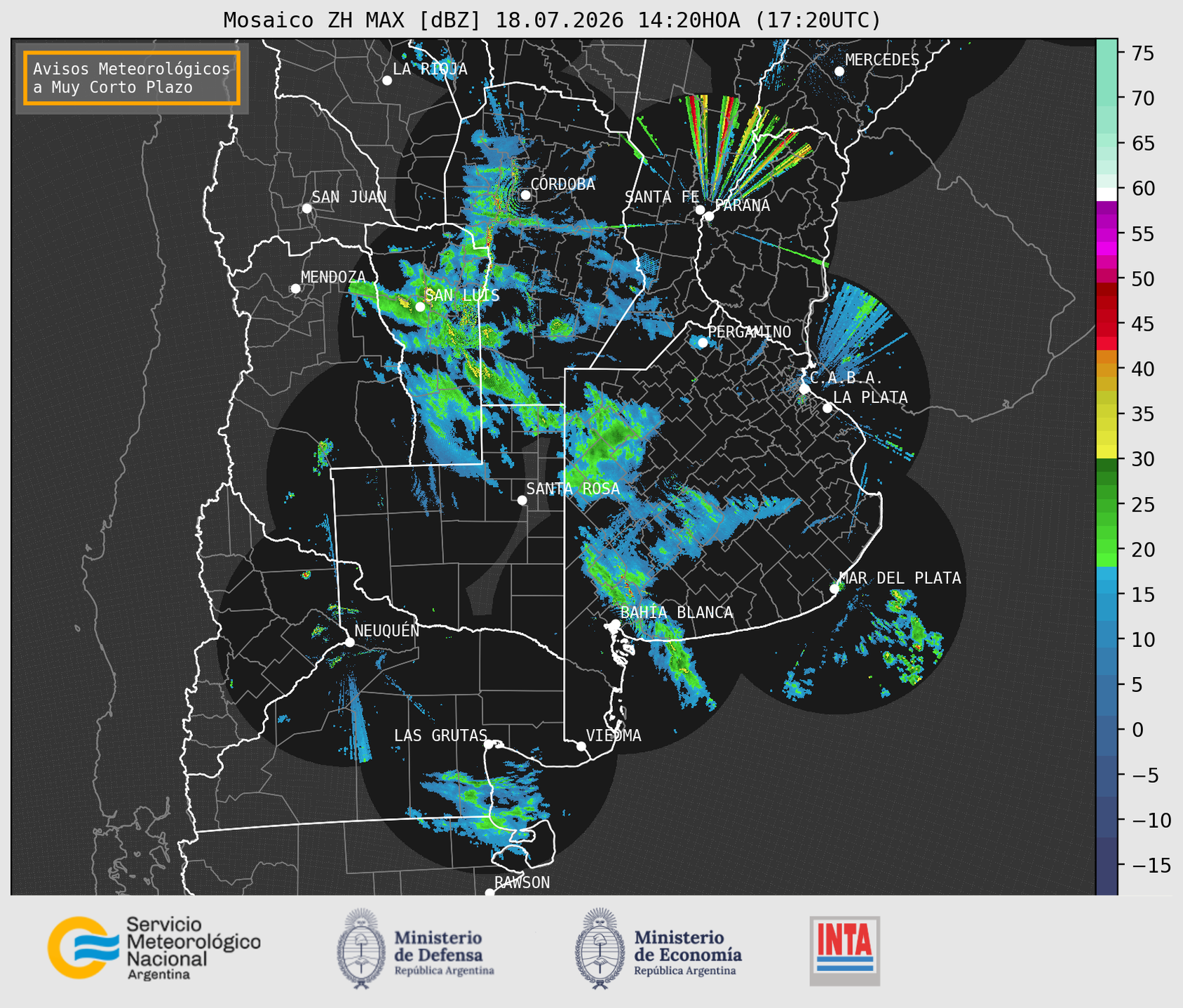
Task: Click the white 60 dBZ legend band
Action: (1107, 194)
